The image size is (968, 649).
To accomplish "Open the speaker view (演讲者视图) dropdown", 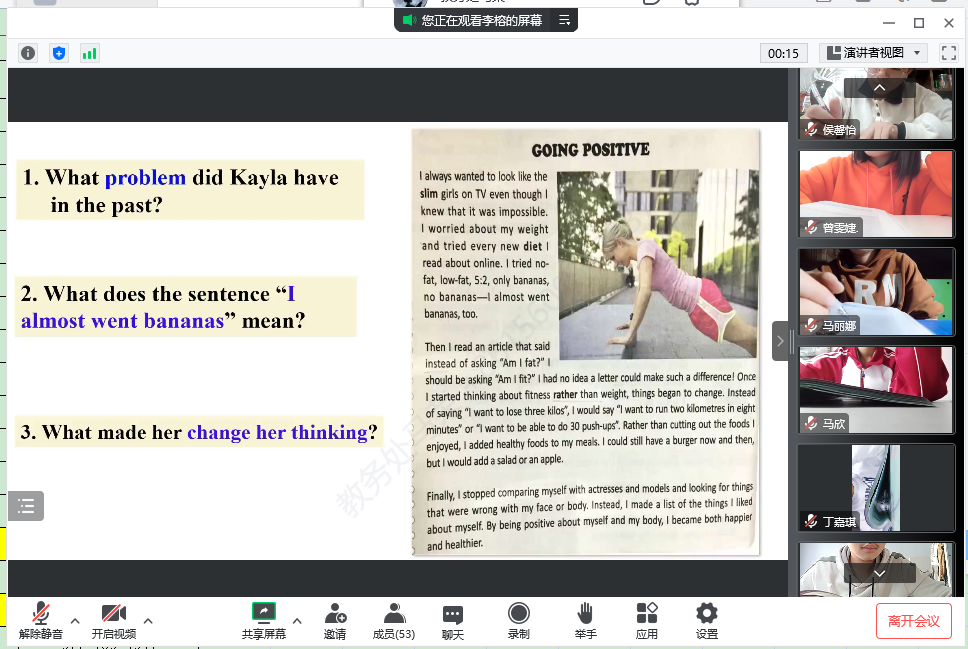I will tap(873, 53).
